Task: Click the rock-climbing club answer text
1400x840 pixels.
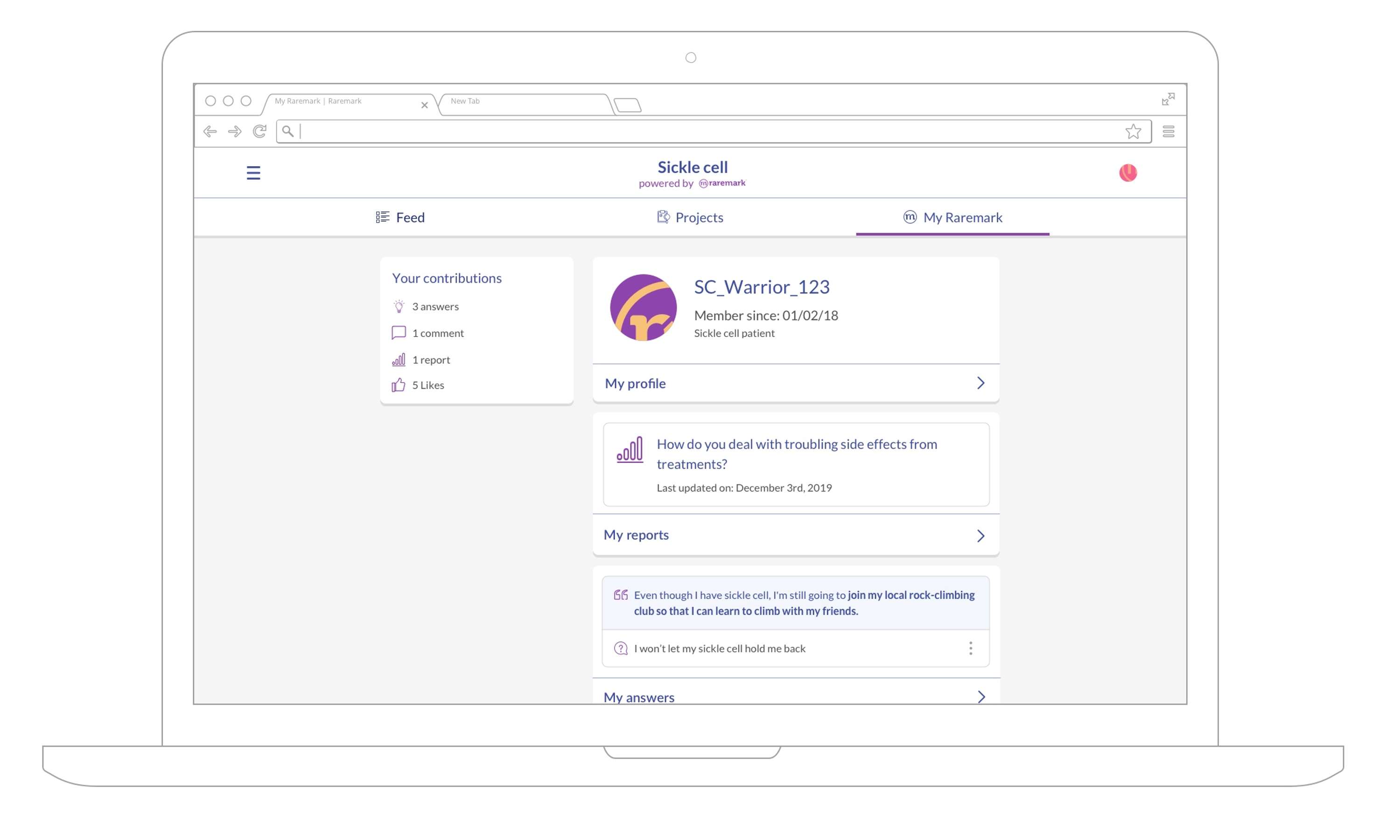Action: (804, 603)
